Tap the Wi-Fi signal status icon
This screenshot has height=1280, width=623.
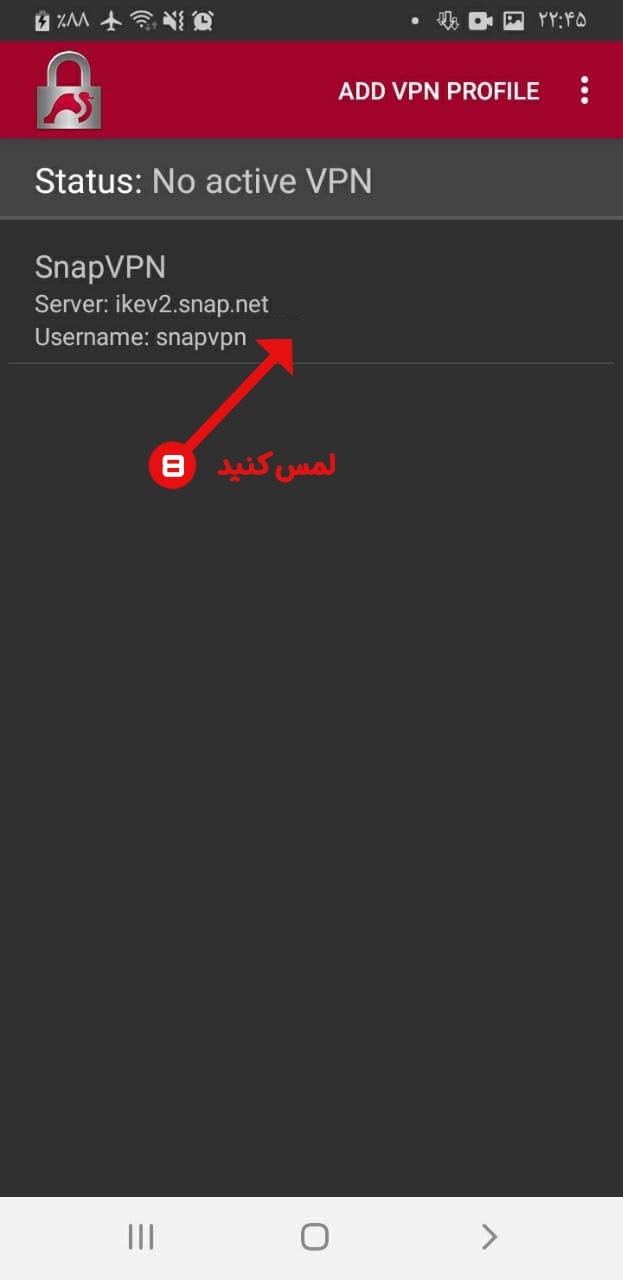144,20
